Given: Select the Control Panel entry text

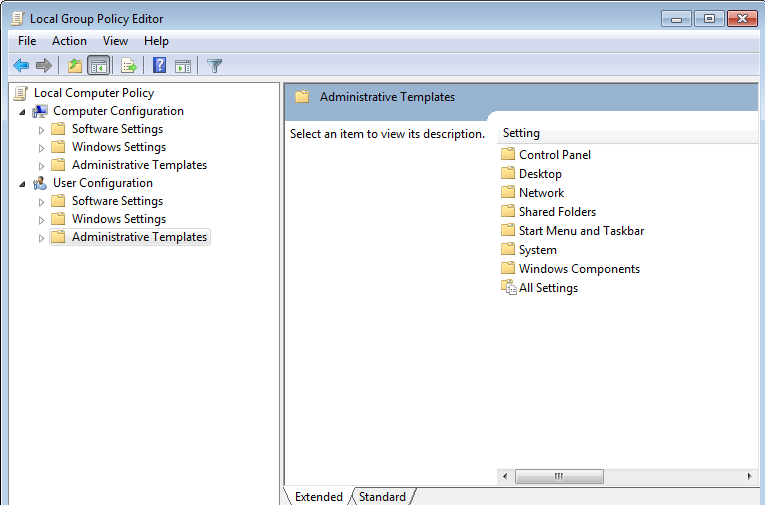Looking at the screenshot, I should (x=555, y=155).
